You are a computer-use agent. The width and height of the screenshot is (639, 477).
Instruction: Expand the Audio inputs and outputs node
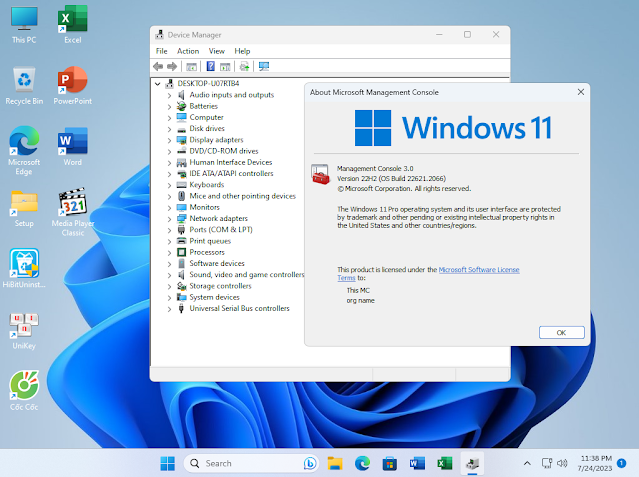click(169, 95)
